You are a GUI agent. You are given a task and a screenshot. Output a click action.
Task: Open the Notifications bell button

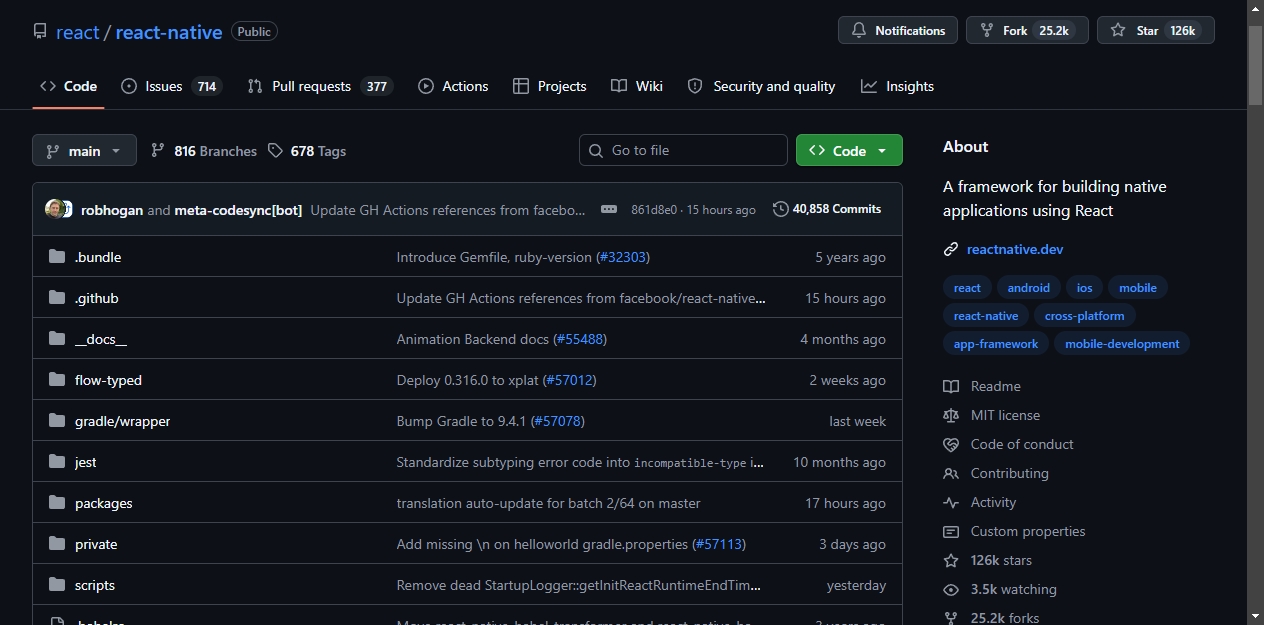(x=898, y=30)
